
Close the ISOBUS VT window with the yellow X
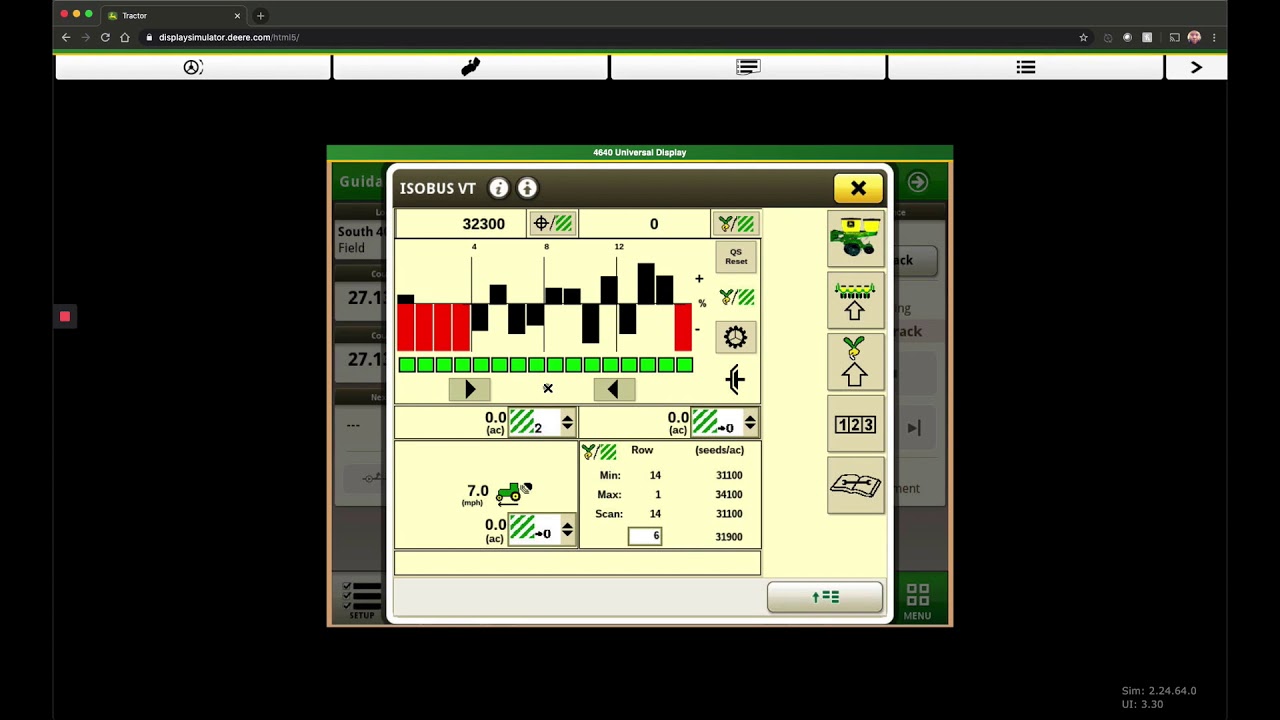pyautogui.click(x=858, y=188)
